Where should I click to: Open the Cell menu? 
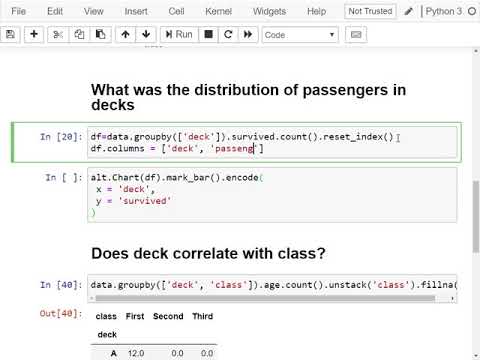click(176, 11)
